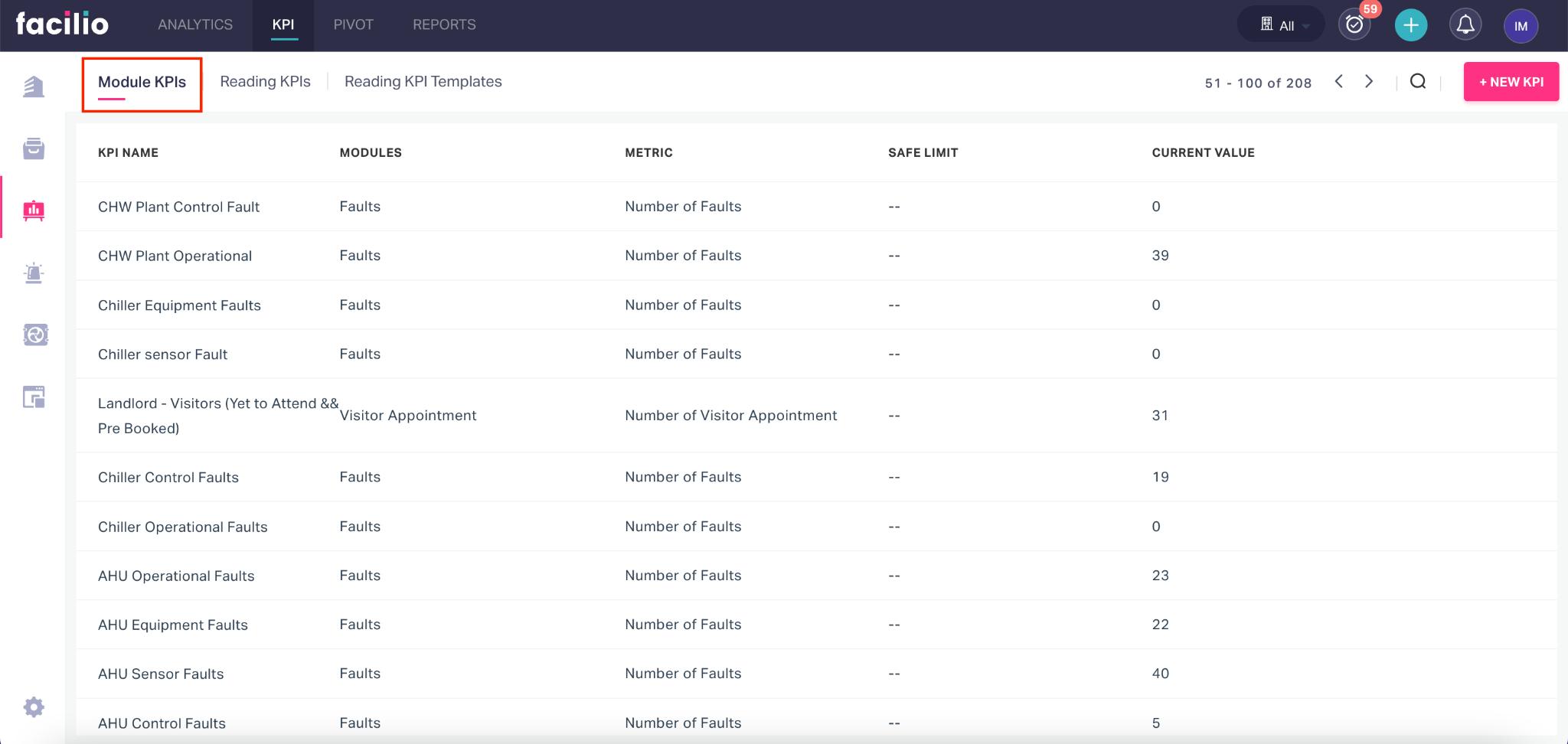Open CHW Plant Control Fault row
This screenshot has width=1568, height=744.
click(816, 207)
